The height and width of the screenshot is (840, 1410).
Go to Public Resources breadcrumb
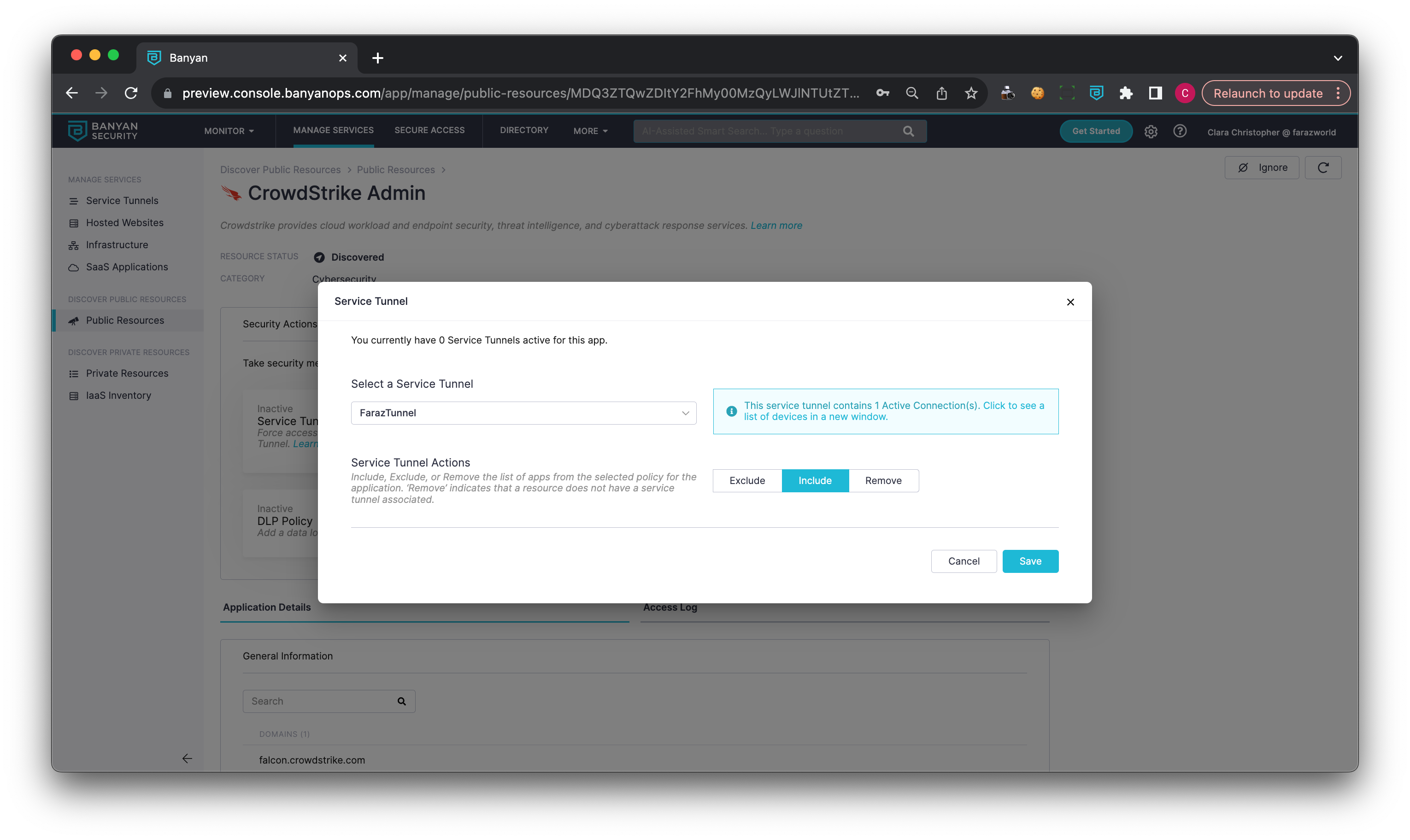[395, 169]
